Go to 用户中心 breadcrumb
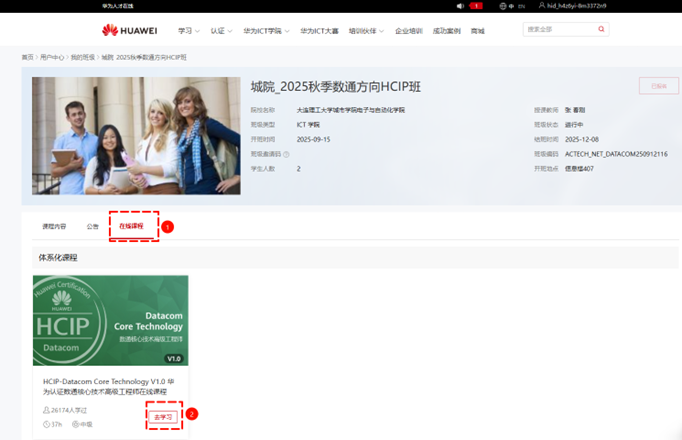This screenshot has width=682, height=440. [x=52, y=57]
